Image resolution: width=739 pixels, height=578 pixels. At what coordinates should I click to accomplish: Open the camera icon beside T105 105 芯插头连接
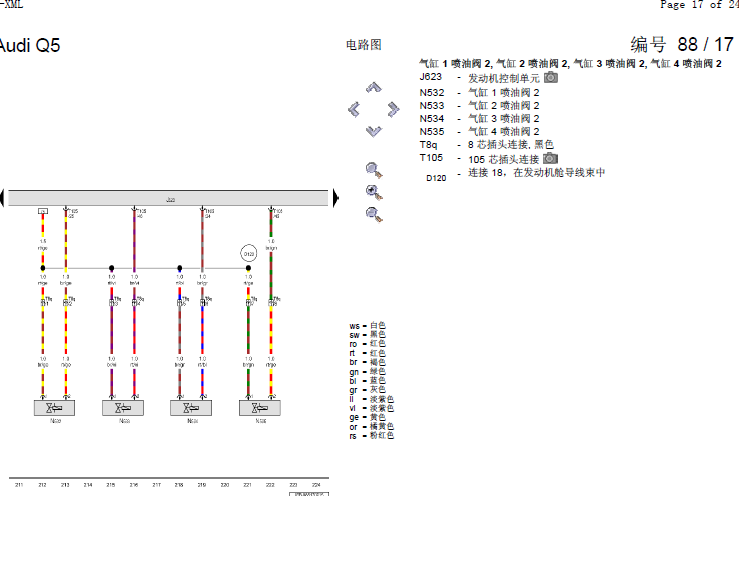point(550,158)
